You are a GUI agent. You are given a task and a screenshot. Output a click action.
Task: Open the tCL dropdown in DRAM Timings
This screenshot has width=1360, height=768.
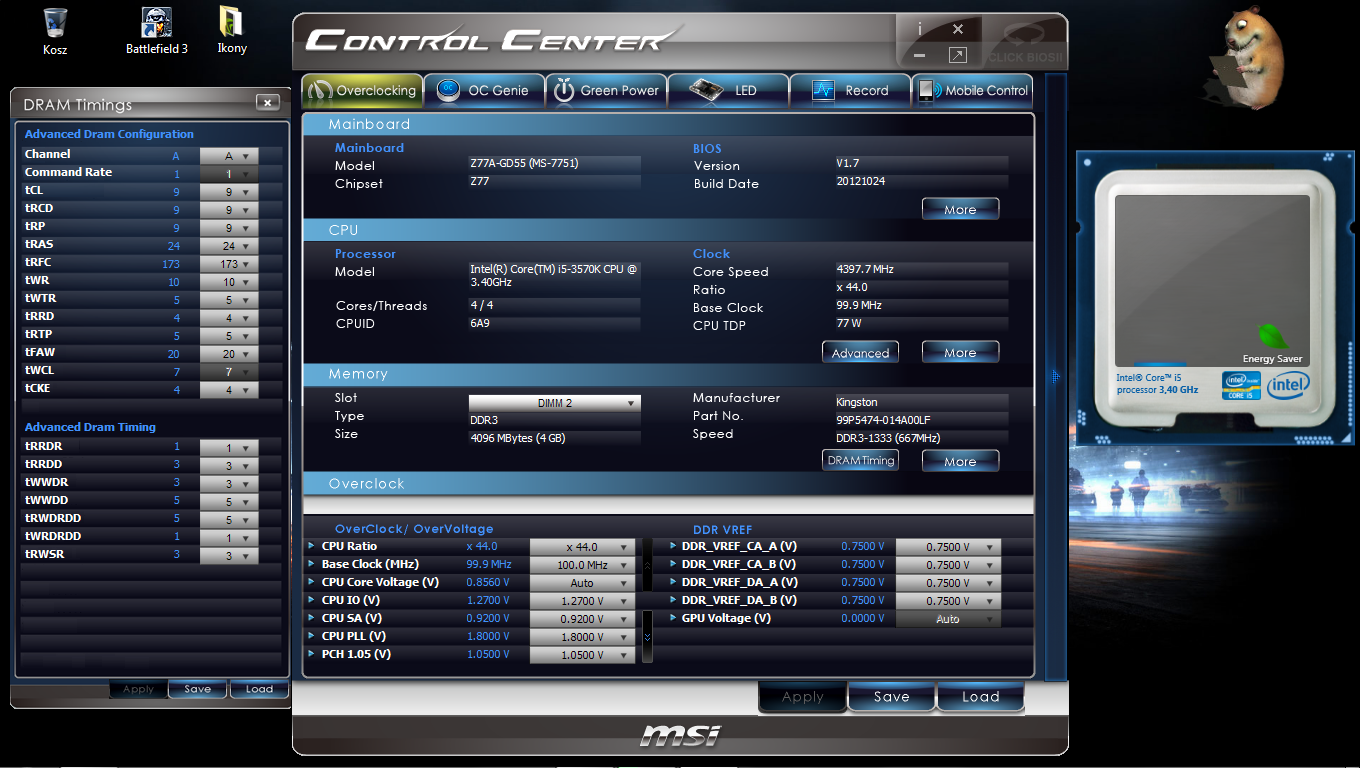coord(229,192)
